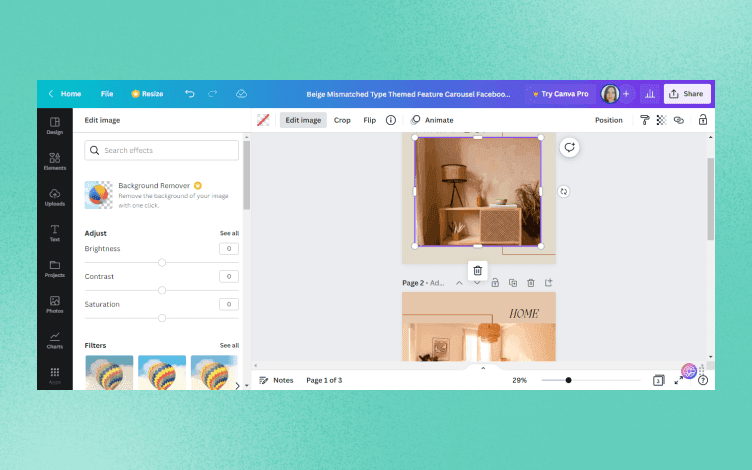The width and height of the screenshot is (752, 470).
Task: Click the Animate button
Action: click(432, 120)
